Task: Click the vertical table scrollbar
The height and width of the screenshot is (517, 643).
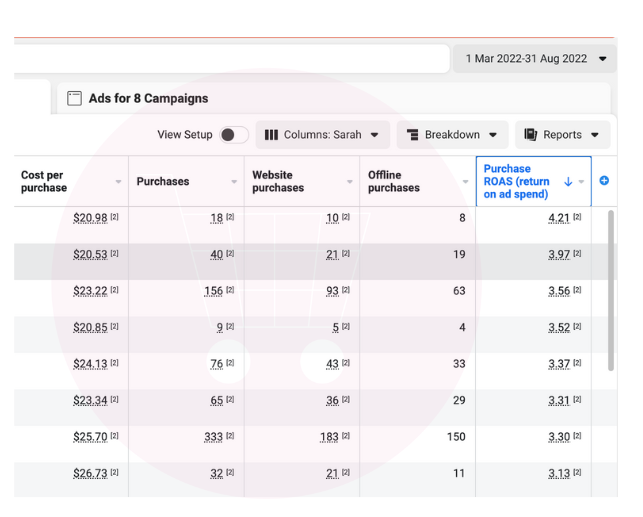Action: pos(611,290)
